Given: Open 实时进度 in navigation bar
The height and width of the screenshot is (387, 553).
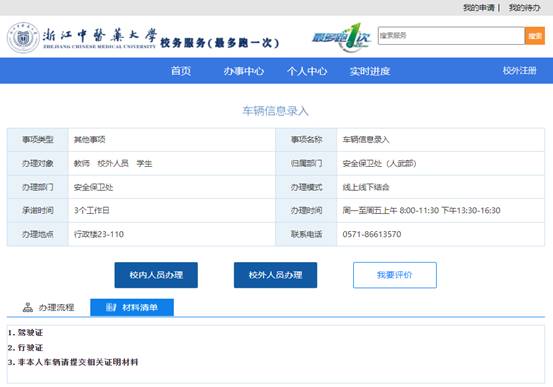Looking at the screenshot, I should point(370,71).
